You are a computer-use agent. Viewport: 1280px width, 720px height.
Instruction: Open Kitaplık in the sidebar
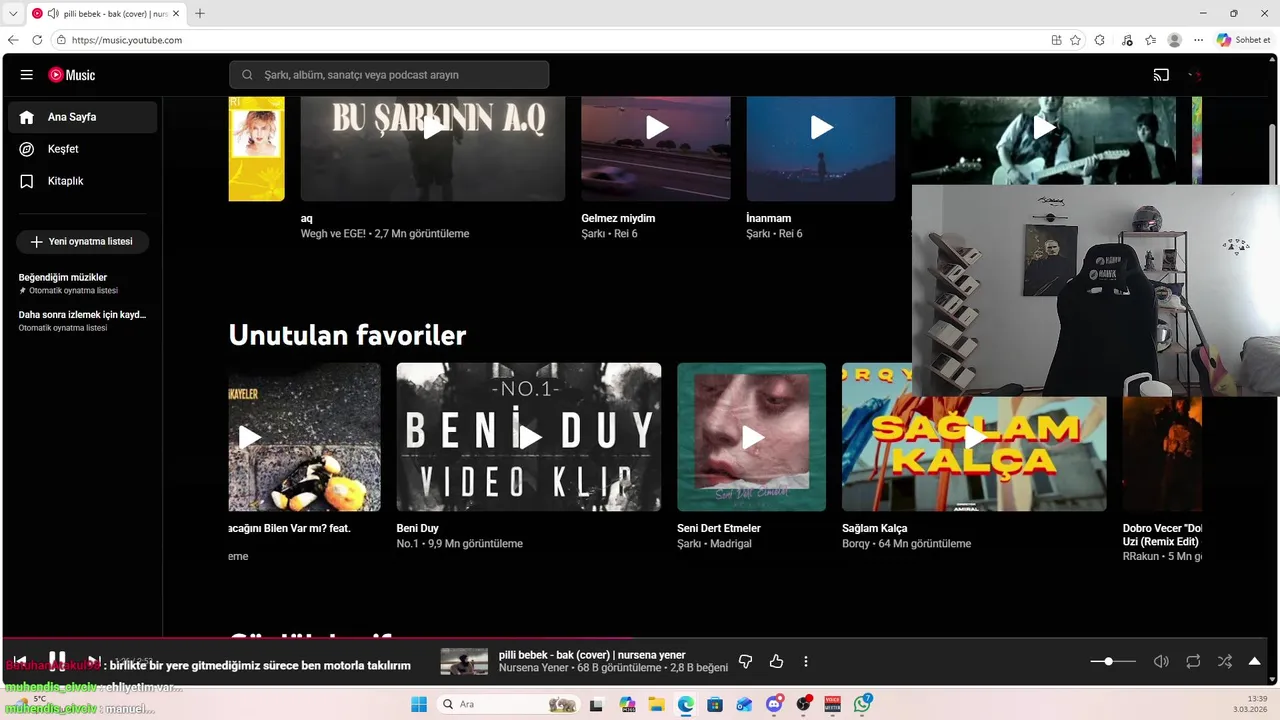(x=83, y=181)
